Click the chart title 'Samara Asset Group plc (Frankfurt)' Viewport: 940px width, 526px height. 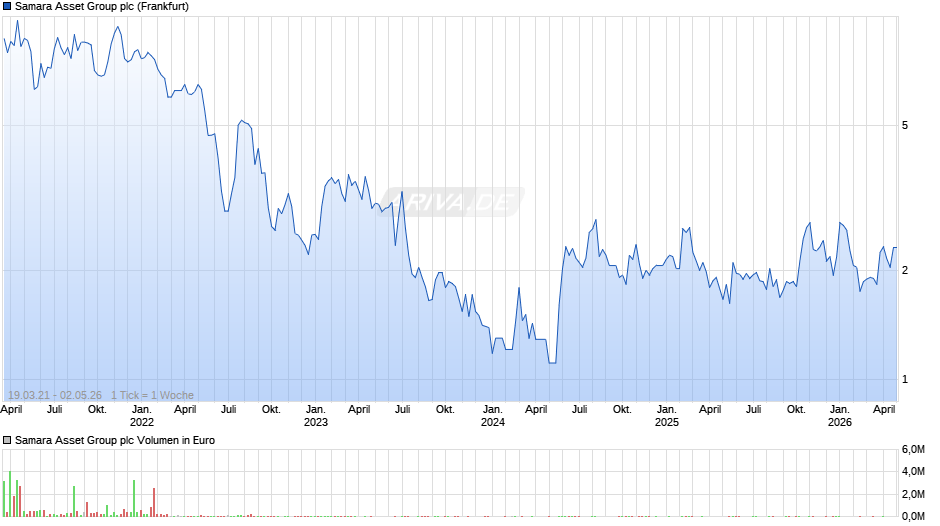coord(102,7)
